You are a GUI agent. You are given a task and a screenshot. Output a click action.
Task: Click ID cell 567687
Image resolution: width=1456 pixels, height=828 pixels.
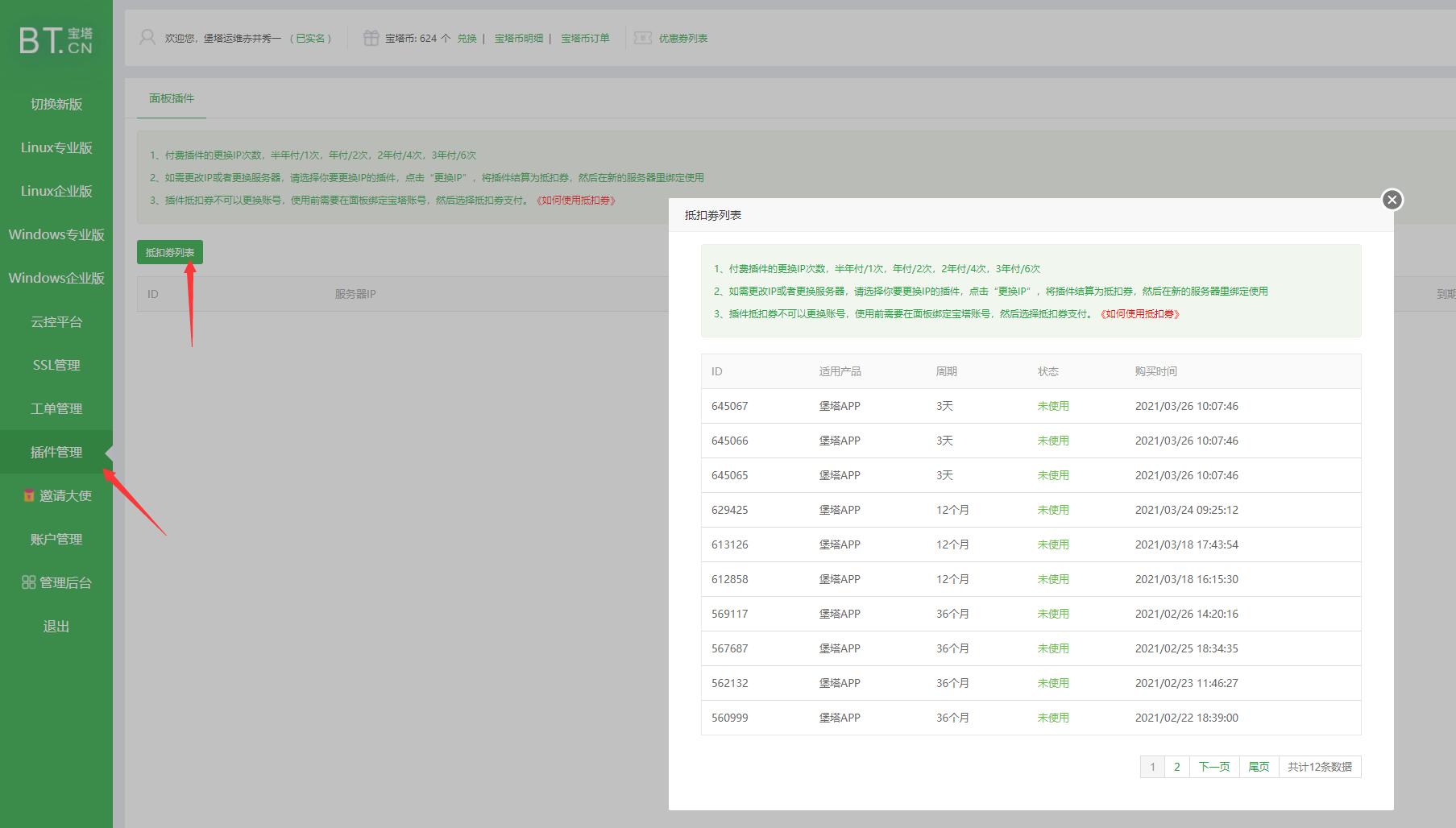[x=730, y=648]
